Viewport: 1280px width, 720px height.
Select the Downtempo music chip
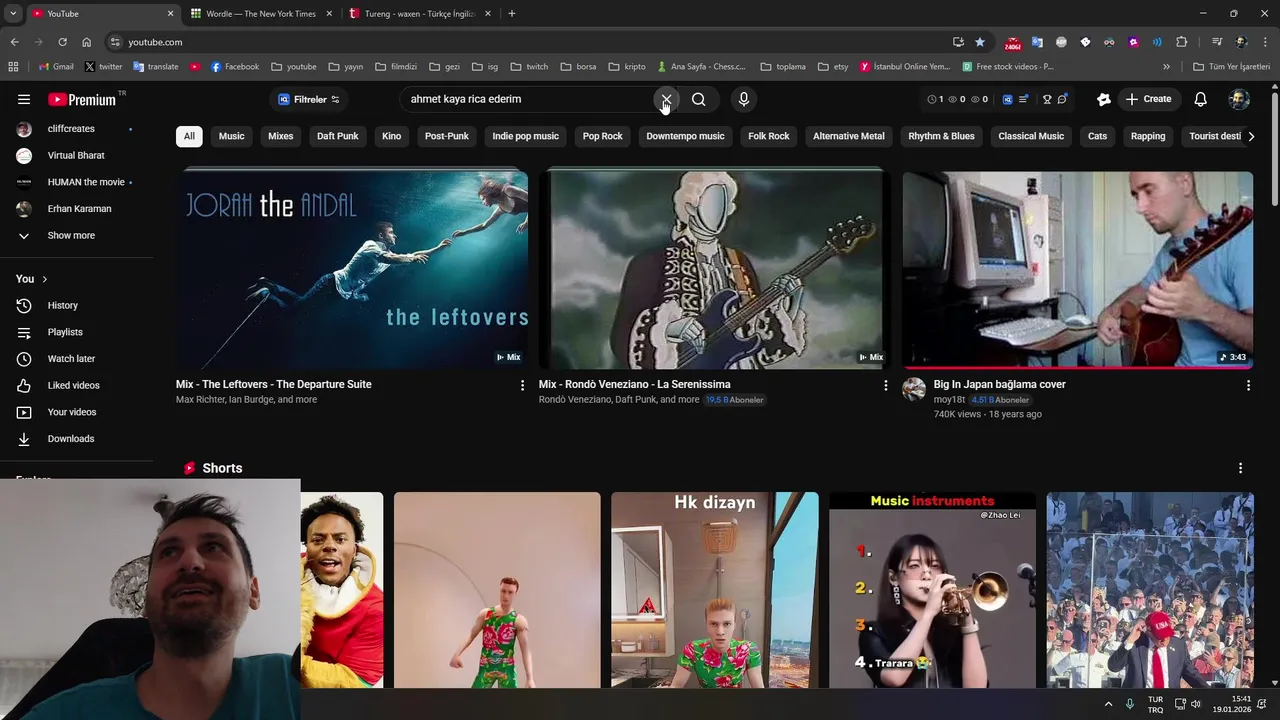(x=685, y=136)
